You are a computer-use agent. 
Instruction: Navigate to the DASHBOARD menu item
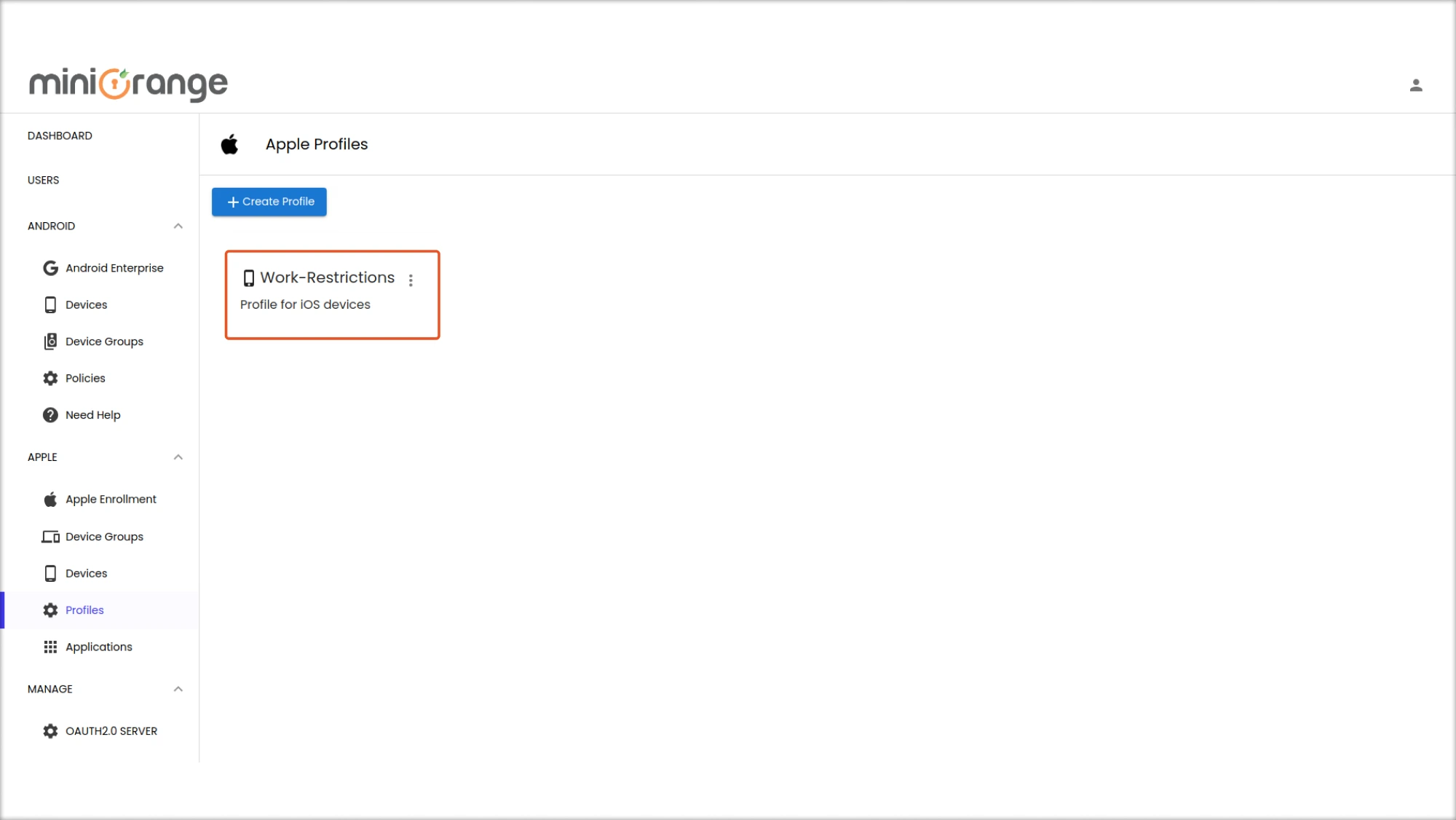(60, 135)
